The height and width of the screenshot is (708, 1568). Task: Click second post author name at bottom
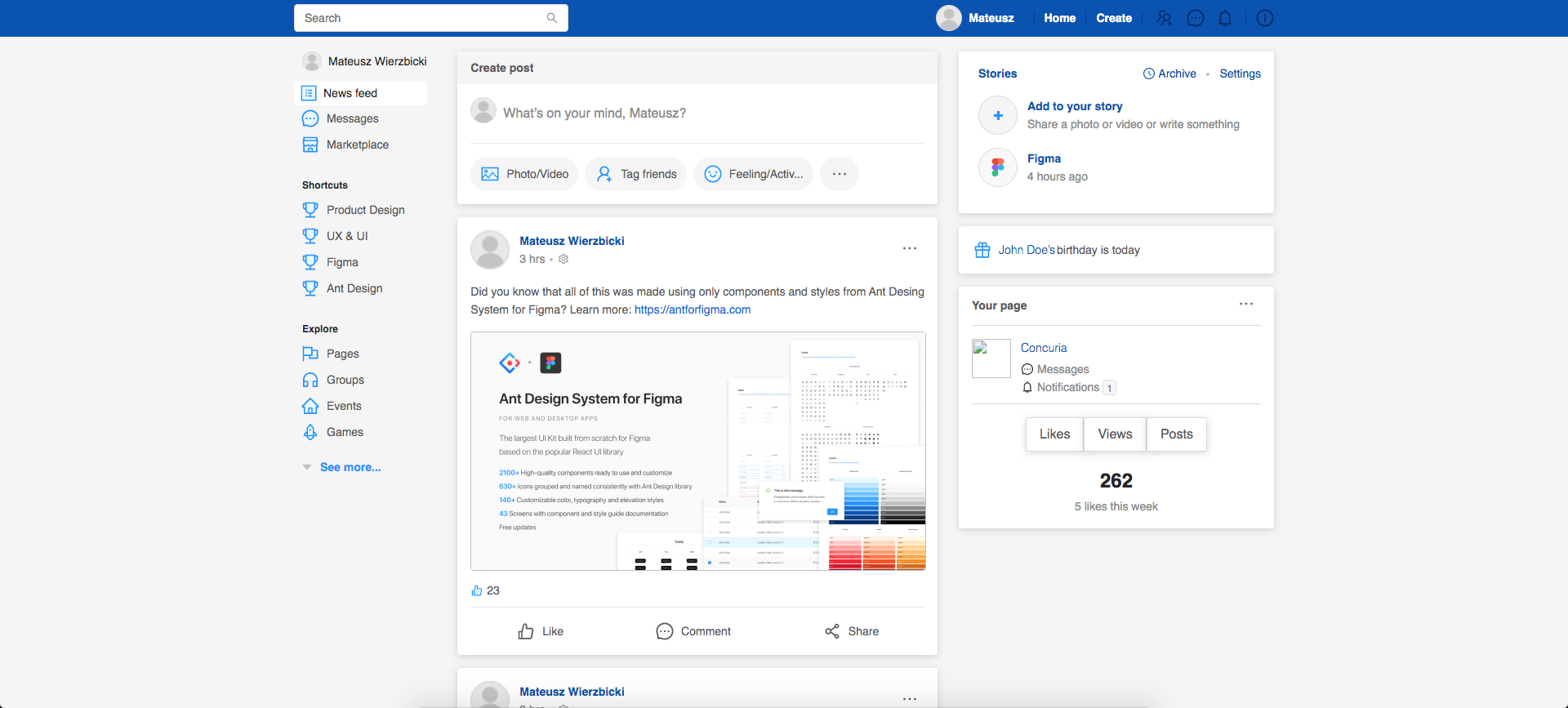[x=572, y=692]
